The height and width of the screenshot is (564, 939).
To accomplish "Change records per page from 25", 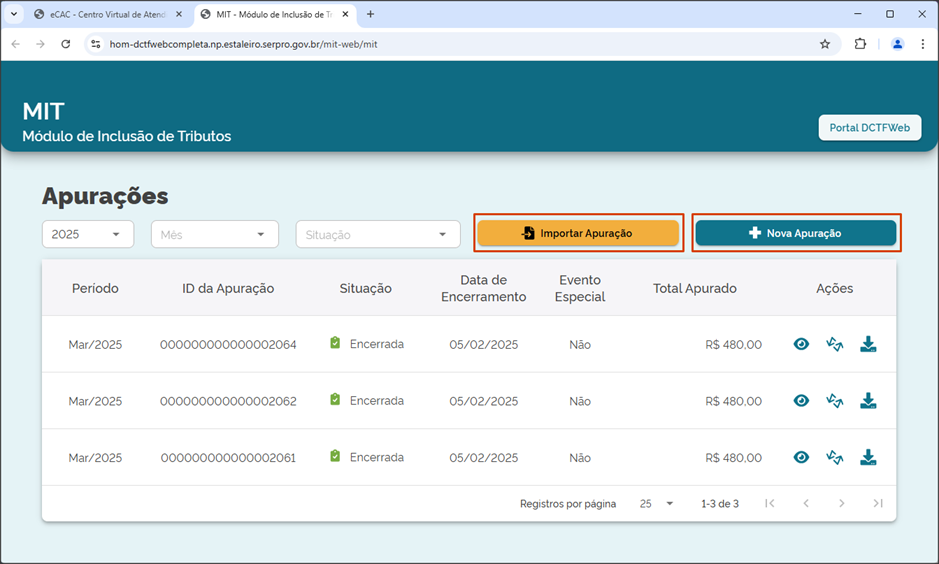I will coord(656,504).
